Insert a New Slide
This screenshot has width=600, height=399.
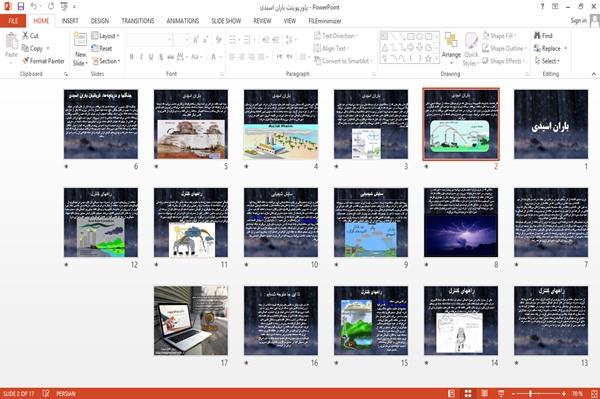[80, 49]
